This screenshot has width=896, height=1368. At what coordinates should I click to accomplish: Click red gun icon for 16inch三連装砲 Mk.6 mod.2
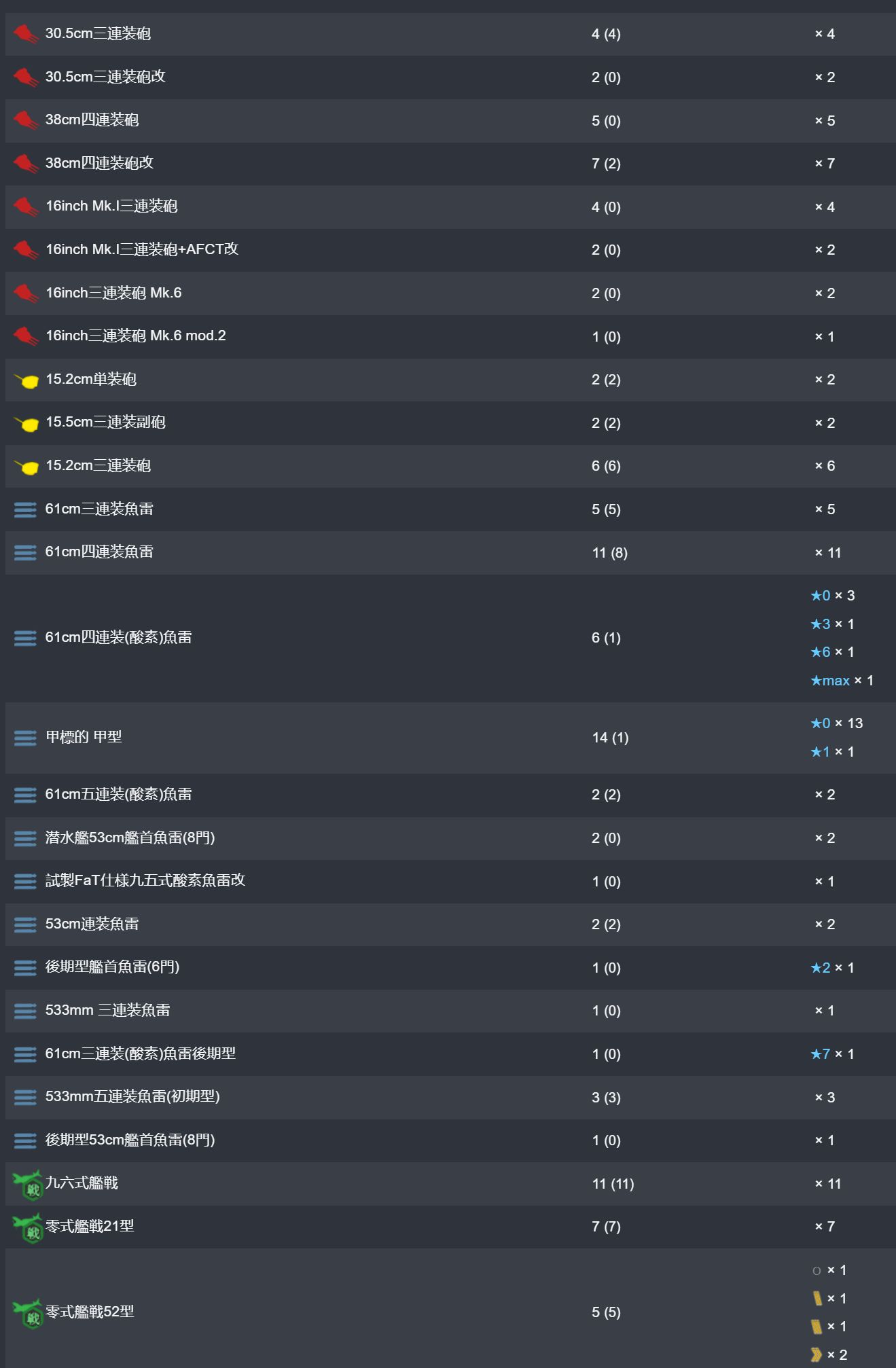26,336
